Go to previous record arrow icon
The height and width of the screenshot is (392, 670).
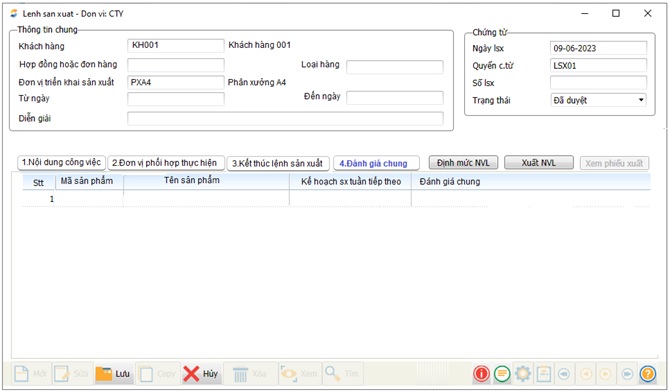coord(586,374)
